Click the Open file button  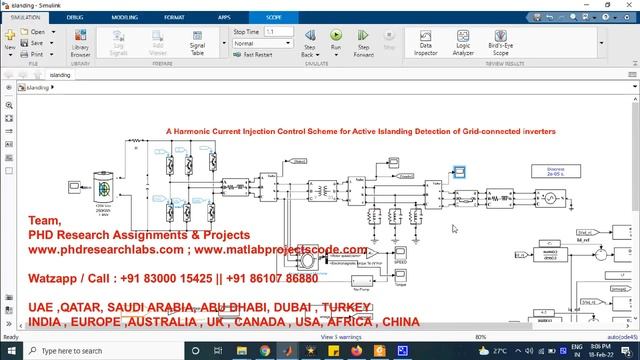point(33,32)
